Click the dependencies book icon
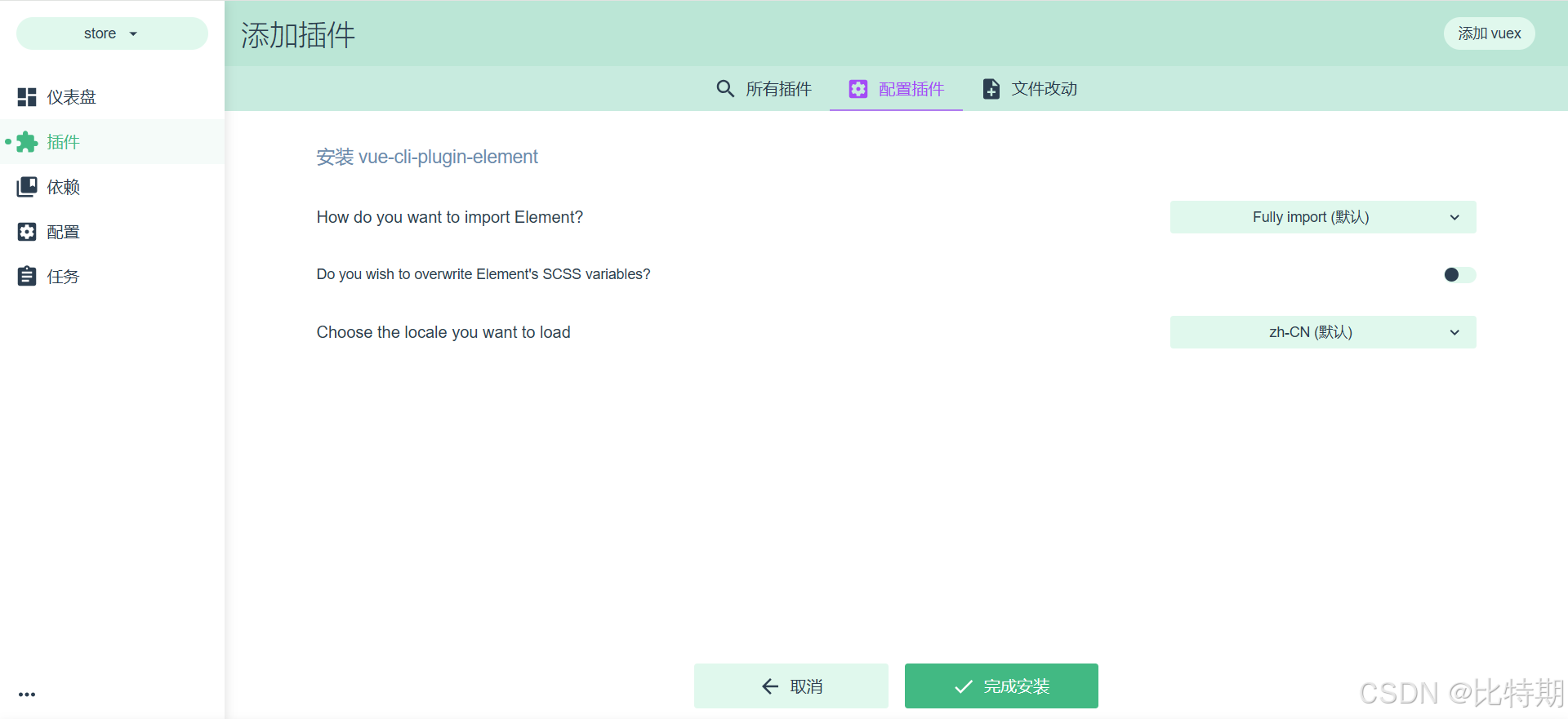1568x719 pixels. [27, 187]
